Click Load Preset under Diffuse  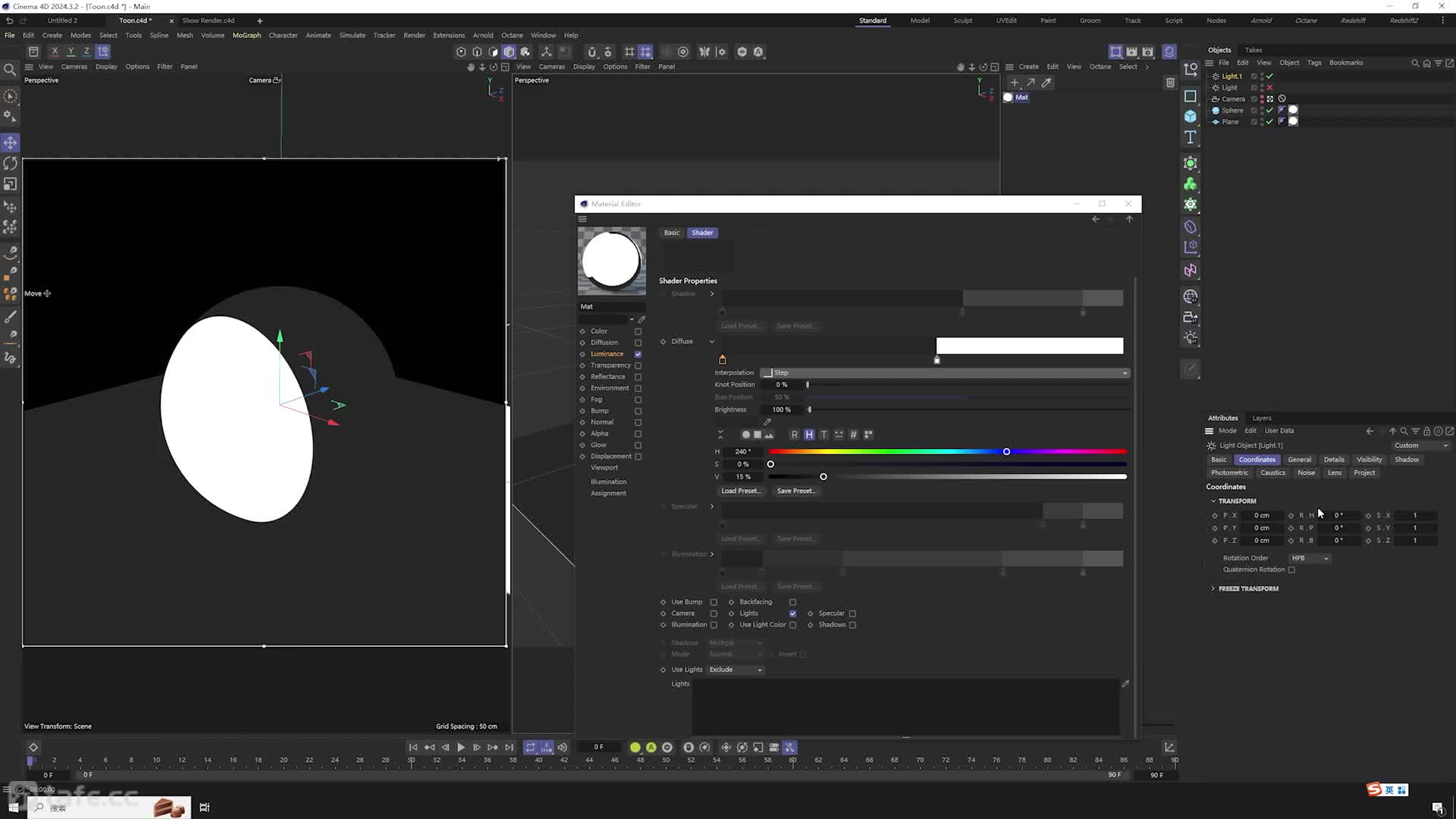pos(740,491)
